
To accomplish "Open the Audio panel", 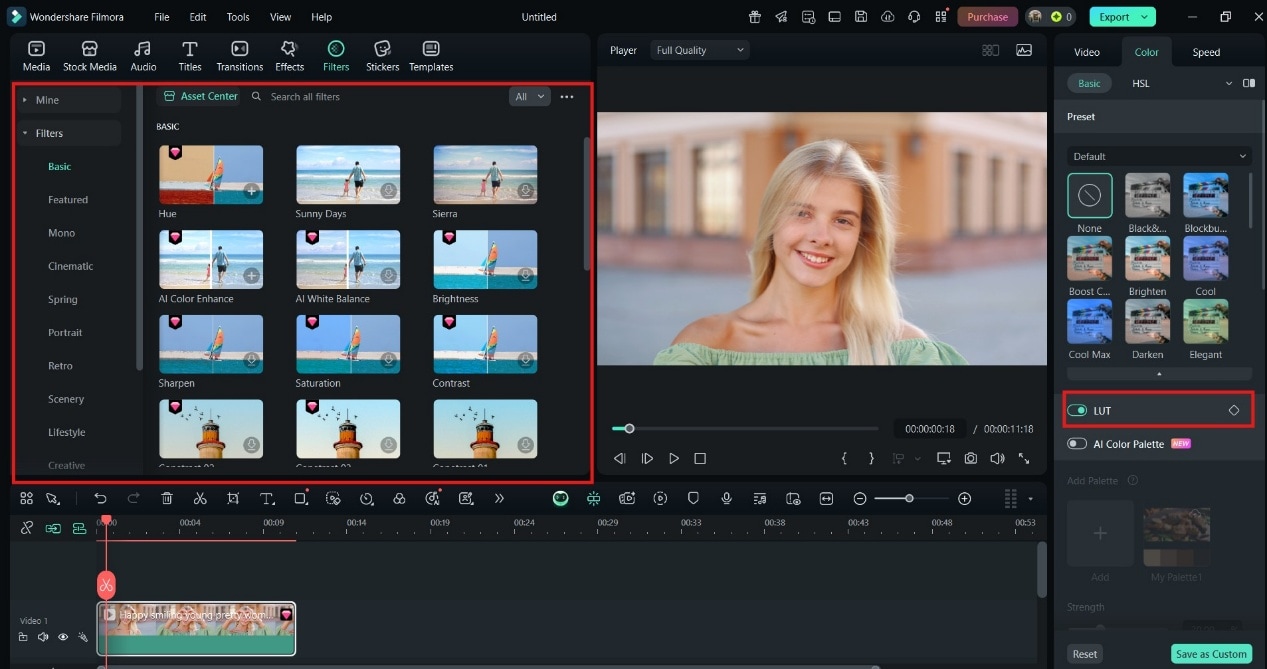I will click(x=143, y=56).
